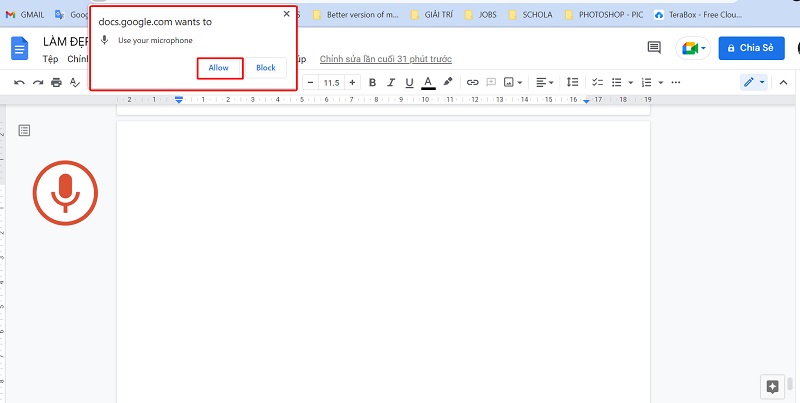800x403 pixels.
Task: Open line and paragraph spacing
Action: (x=572, y=82)
